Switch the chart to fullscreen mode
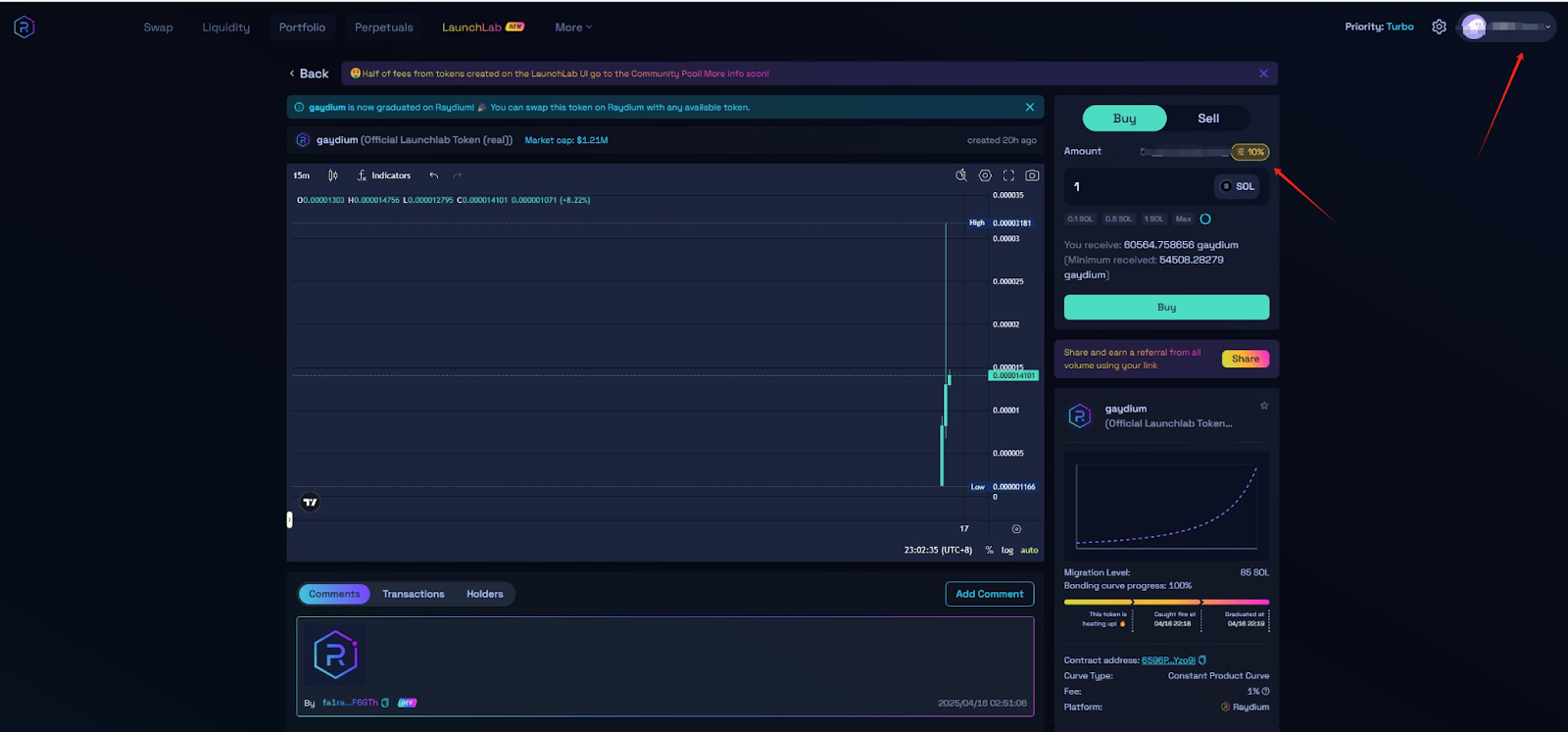This screenshot has width=1568, height=732. pyautogui.click(x=1008, y=175)
